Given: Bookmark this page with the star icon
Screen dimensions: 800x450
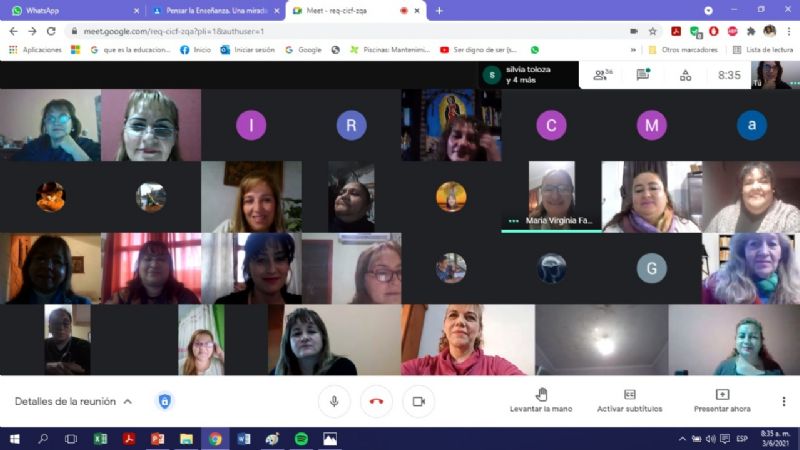Looking at the screenshot, I should click(653, 31).
